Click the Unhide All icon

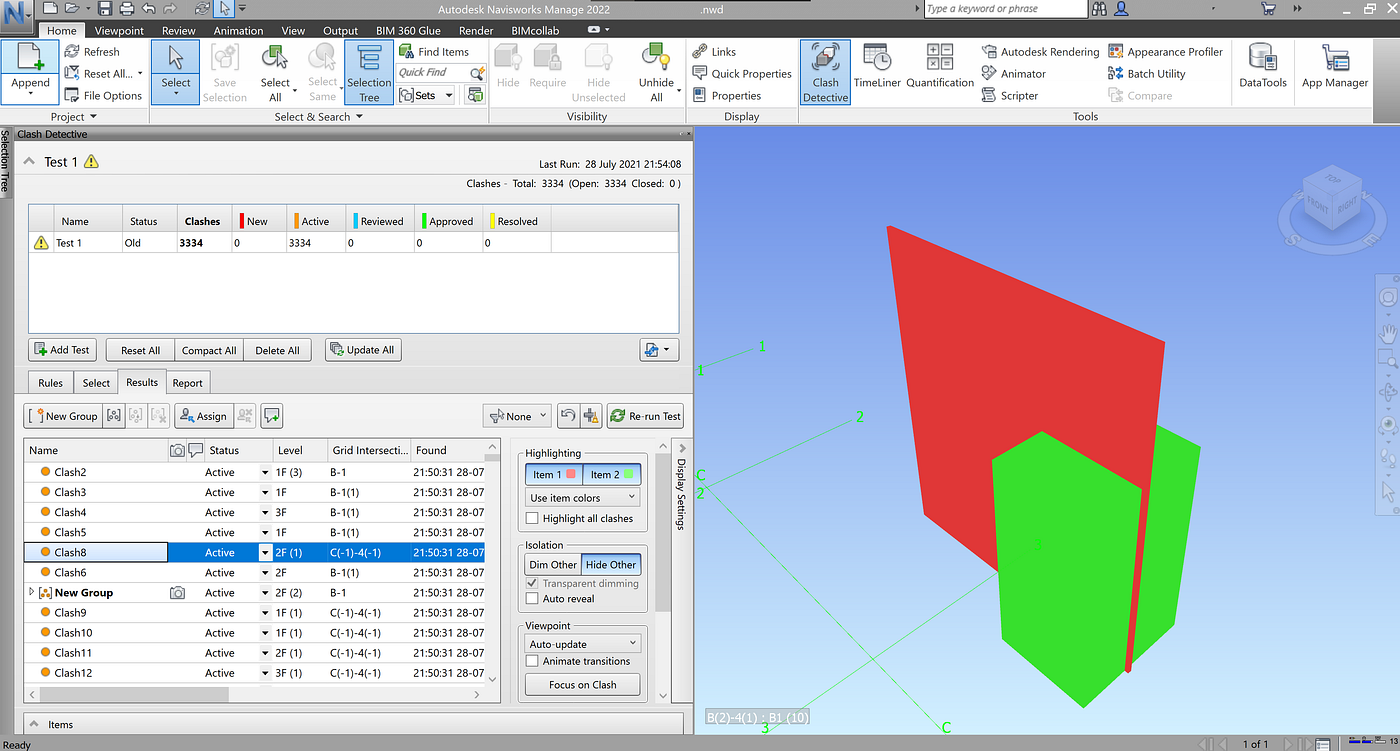(x=656, y=57)
